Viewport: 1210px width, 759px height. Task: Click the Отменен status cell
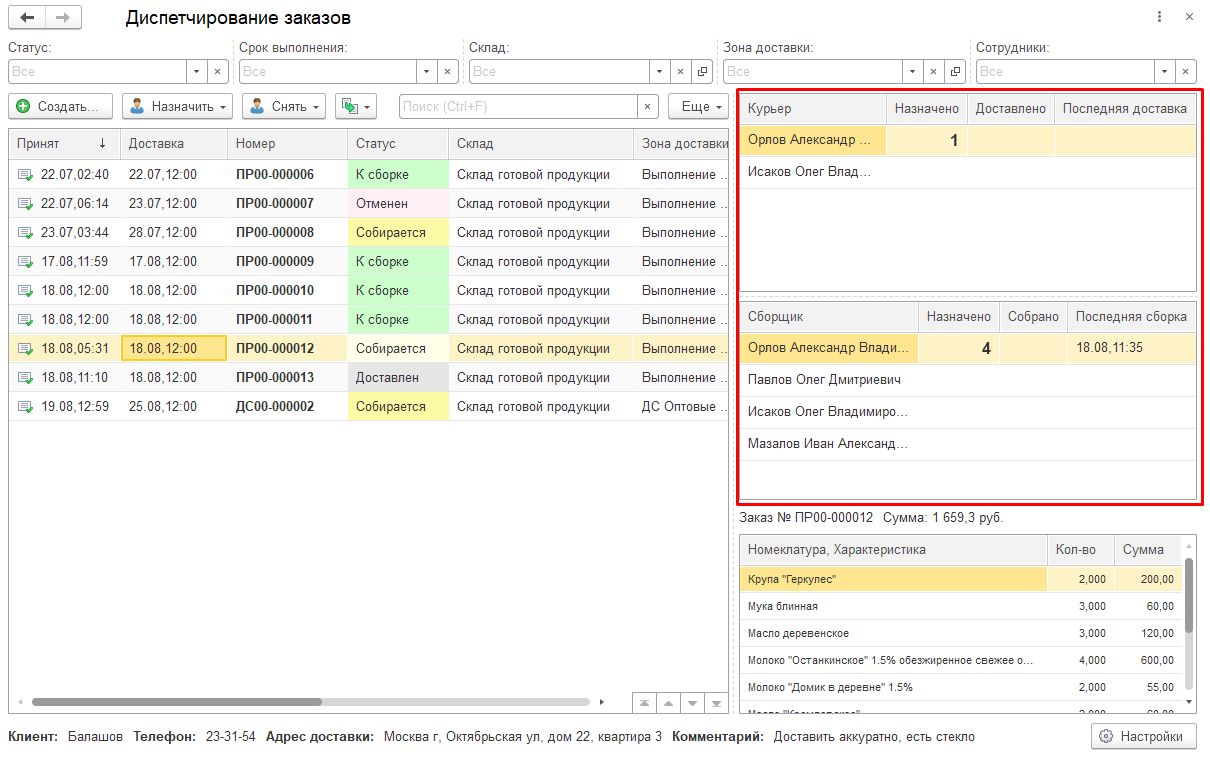point(398,204)
